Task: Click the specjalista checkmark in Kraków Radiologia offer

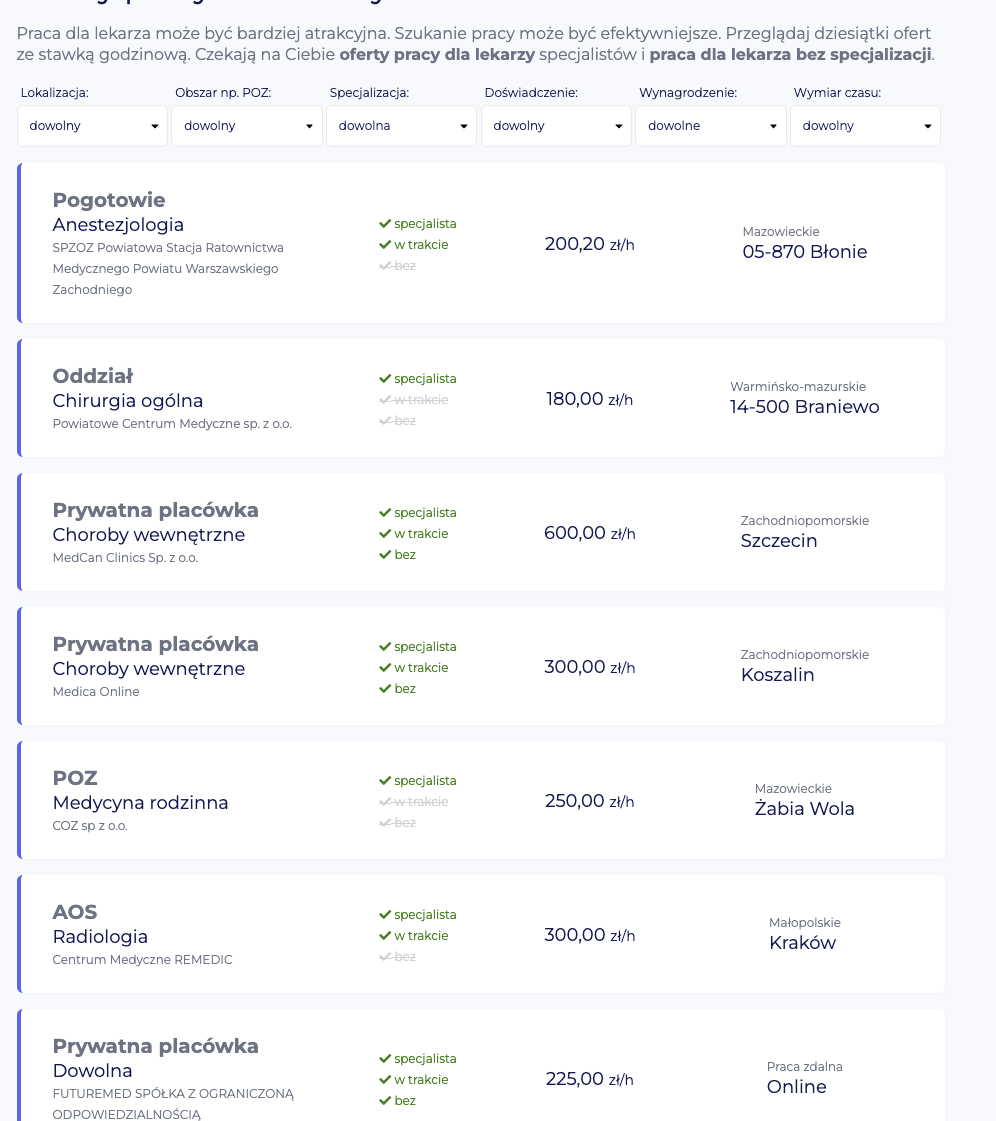Action: (385, 915)
